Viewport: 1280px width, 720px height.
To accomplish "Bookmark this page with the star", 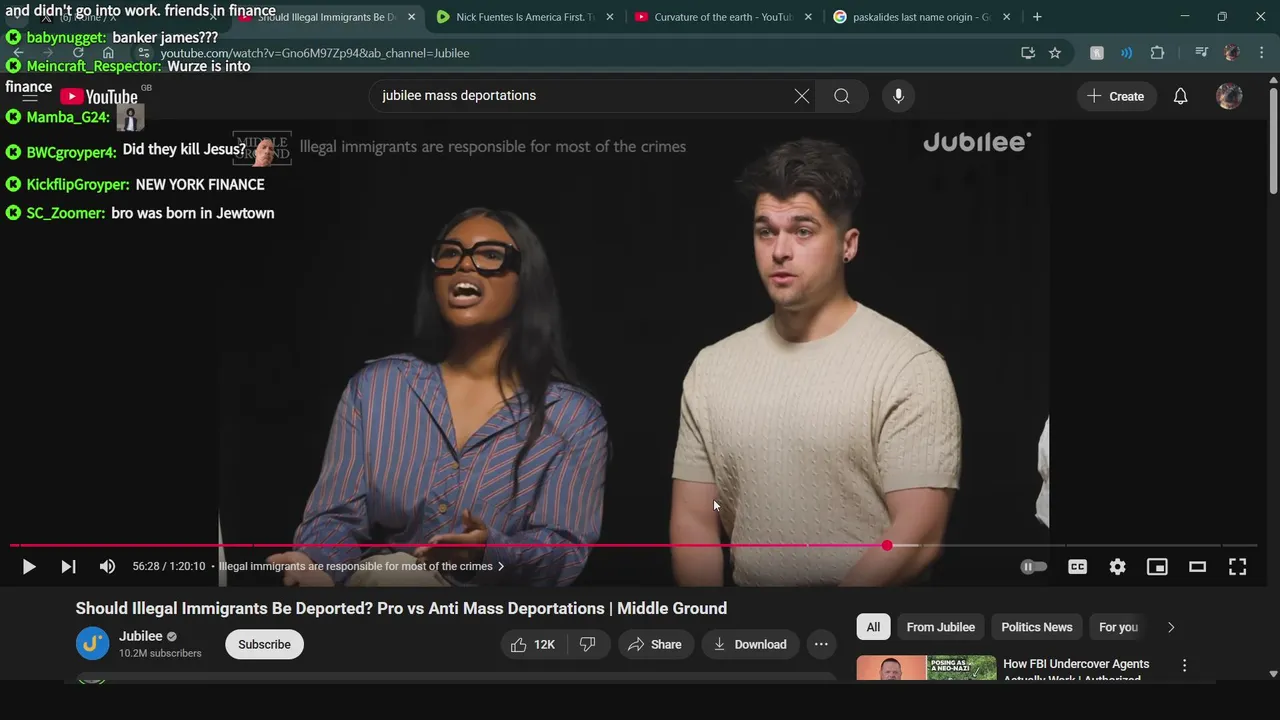I will (1055, 53).
